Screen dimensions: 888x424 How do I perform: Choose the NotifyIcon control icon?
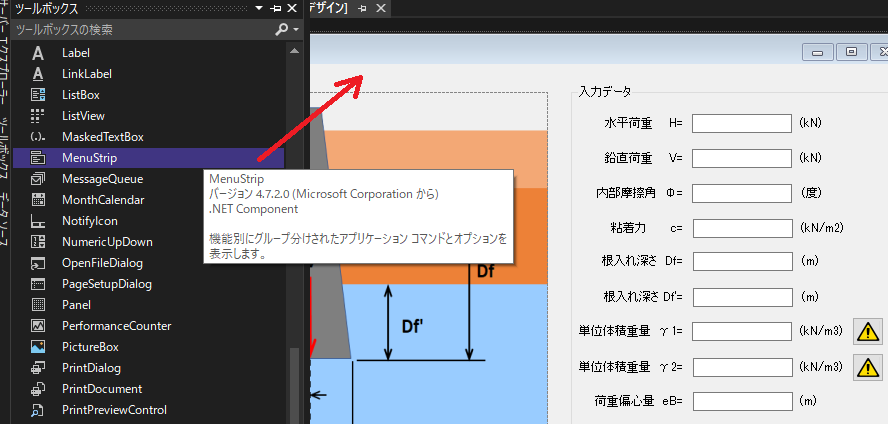38,221
